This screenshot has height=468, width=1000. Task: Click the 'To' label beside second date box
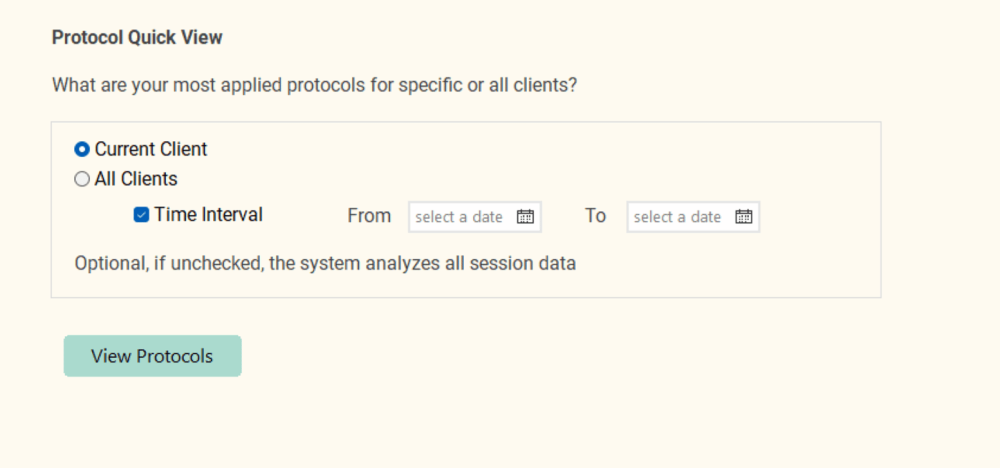pyautogui.click(x=595, y=216)
